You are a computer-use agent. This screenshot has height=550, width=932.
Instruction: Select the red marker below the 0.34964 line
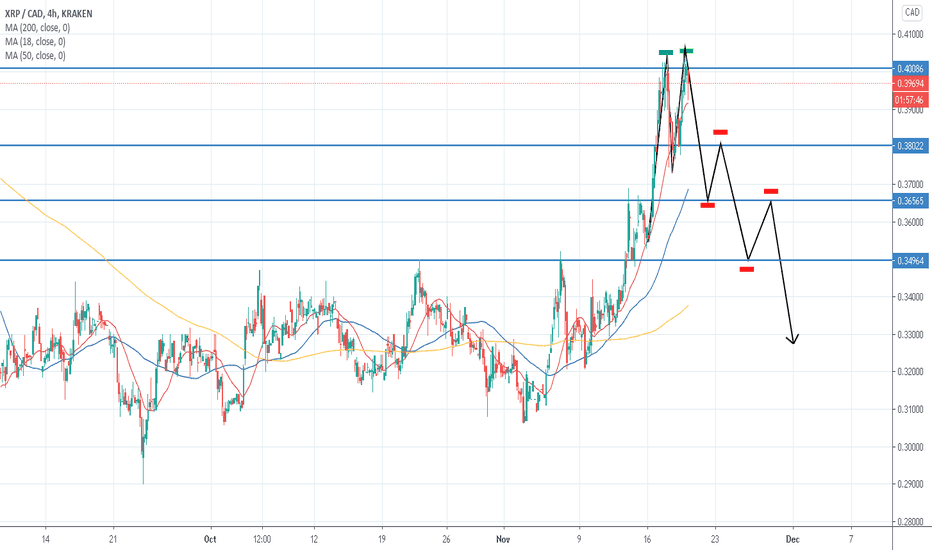(x=747, y=269)
